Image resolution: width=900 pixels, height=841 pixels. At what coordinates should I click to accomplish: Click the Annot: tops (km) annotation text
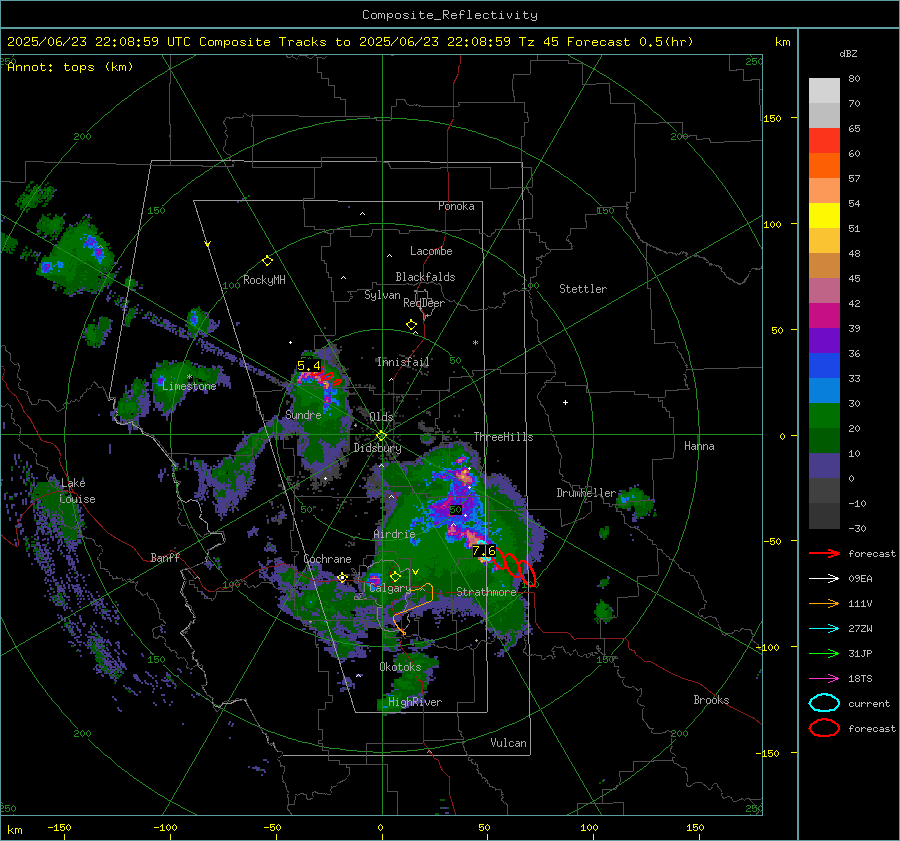[x=70, y=67]
